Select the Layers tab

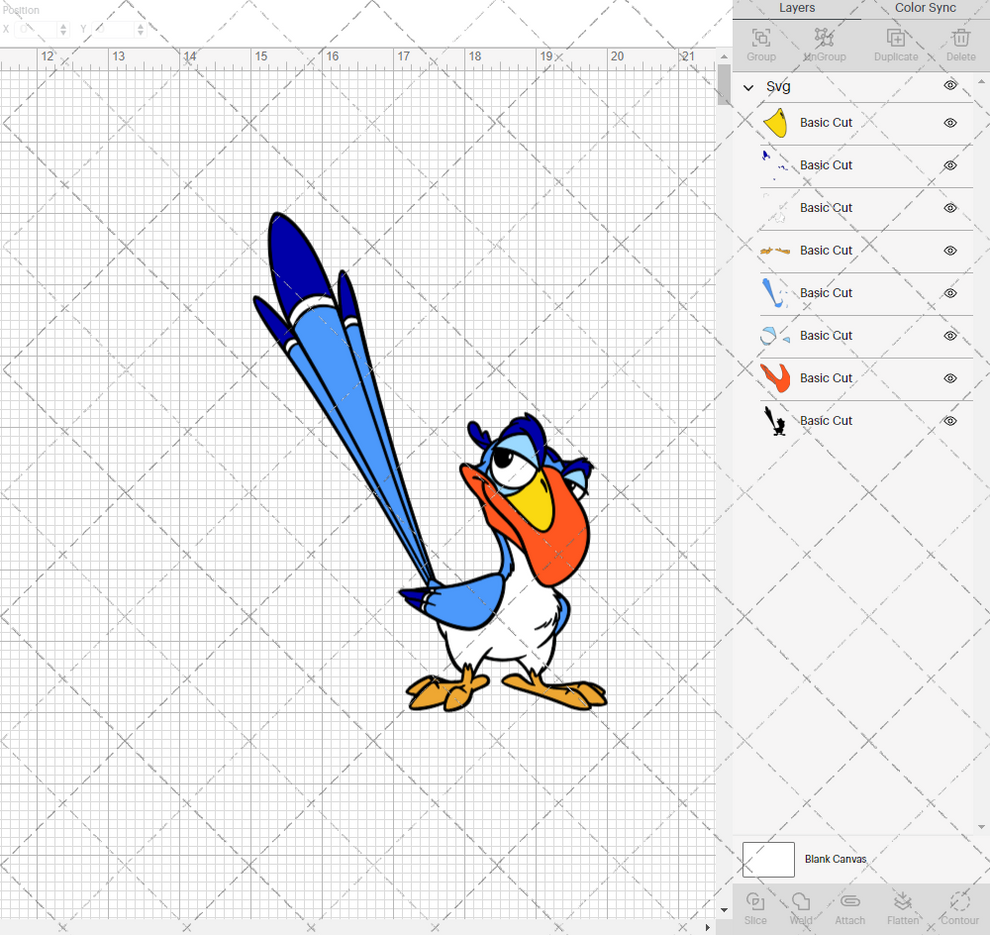click(797, 8)
